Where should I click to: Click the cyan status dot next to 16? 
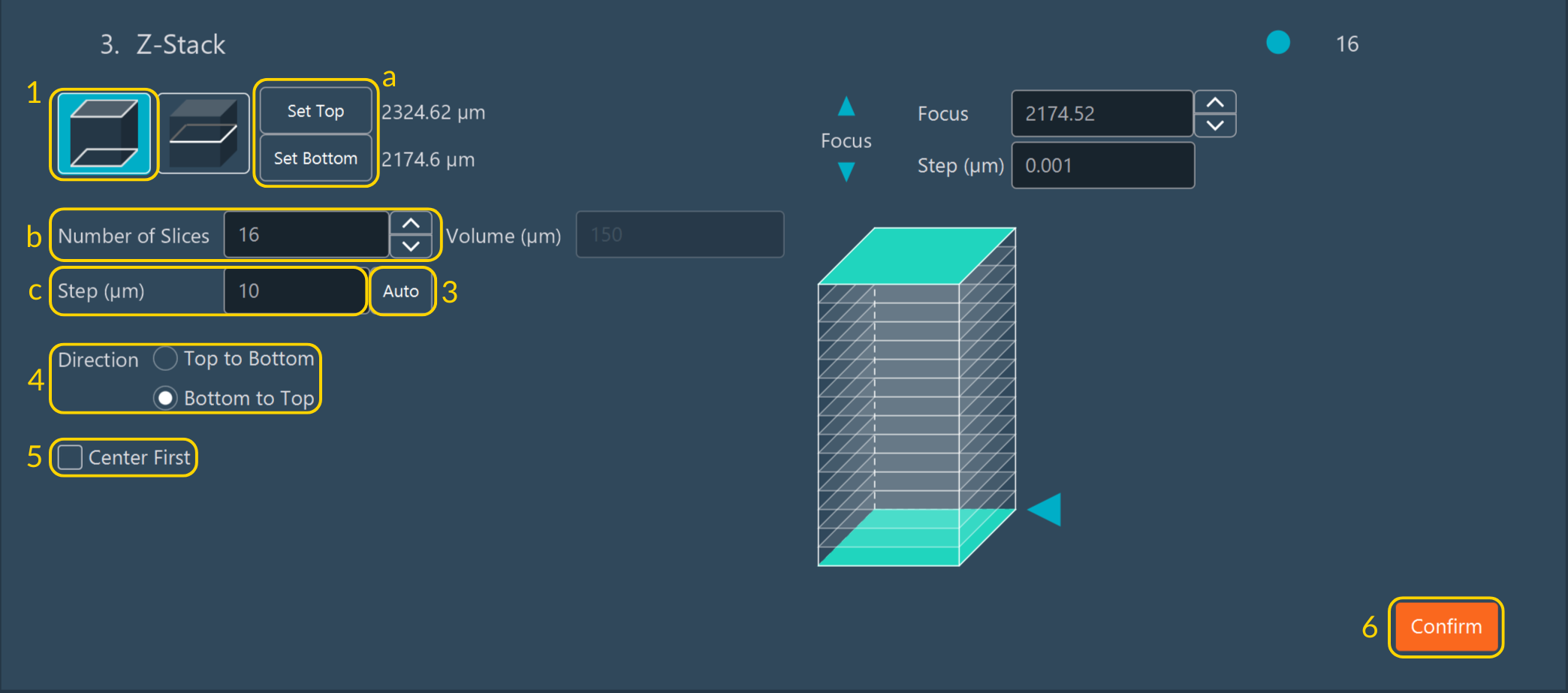1277,43
